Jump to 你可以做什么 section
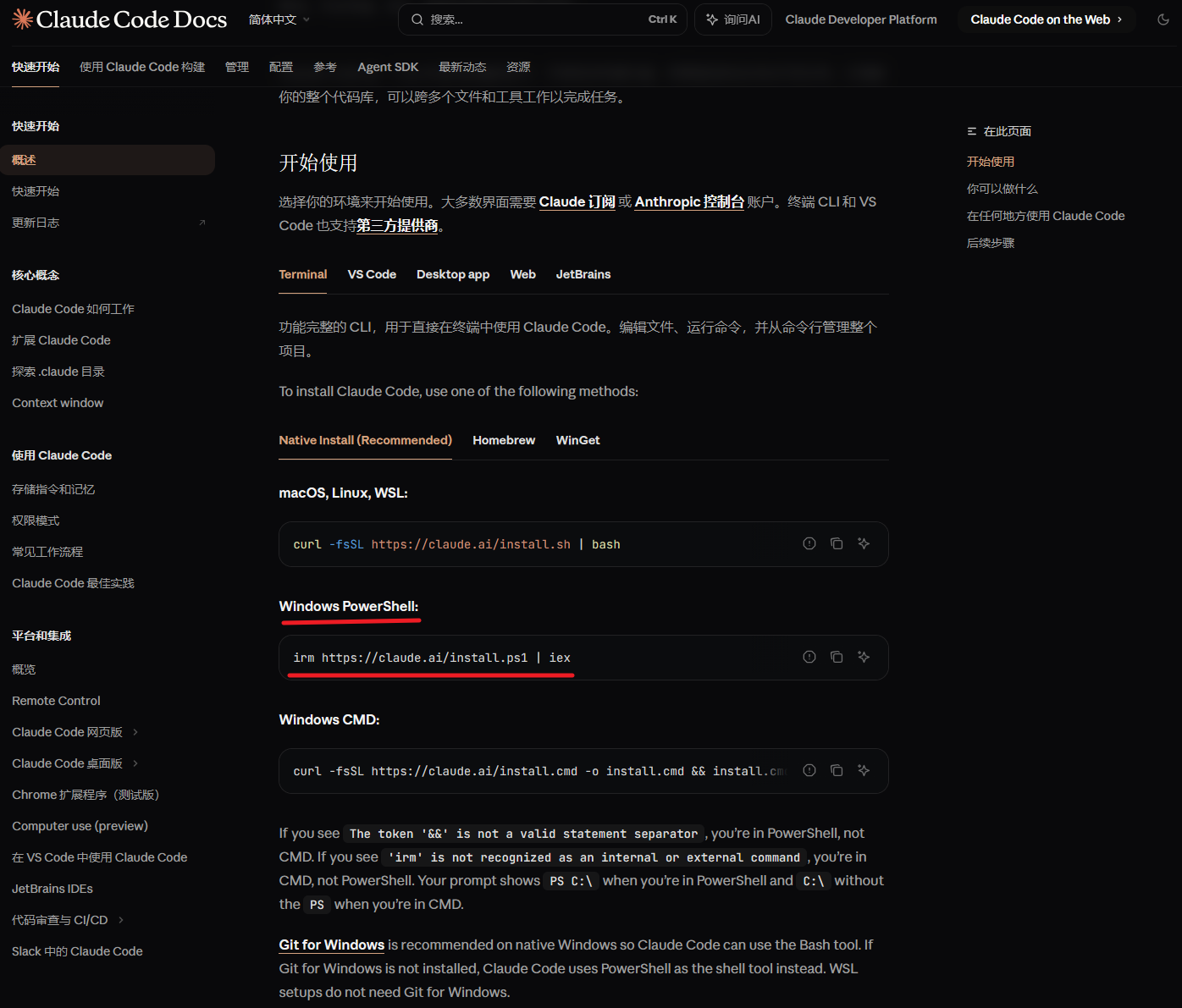 point(1002,189)
